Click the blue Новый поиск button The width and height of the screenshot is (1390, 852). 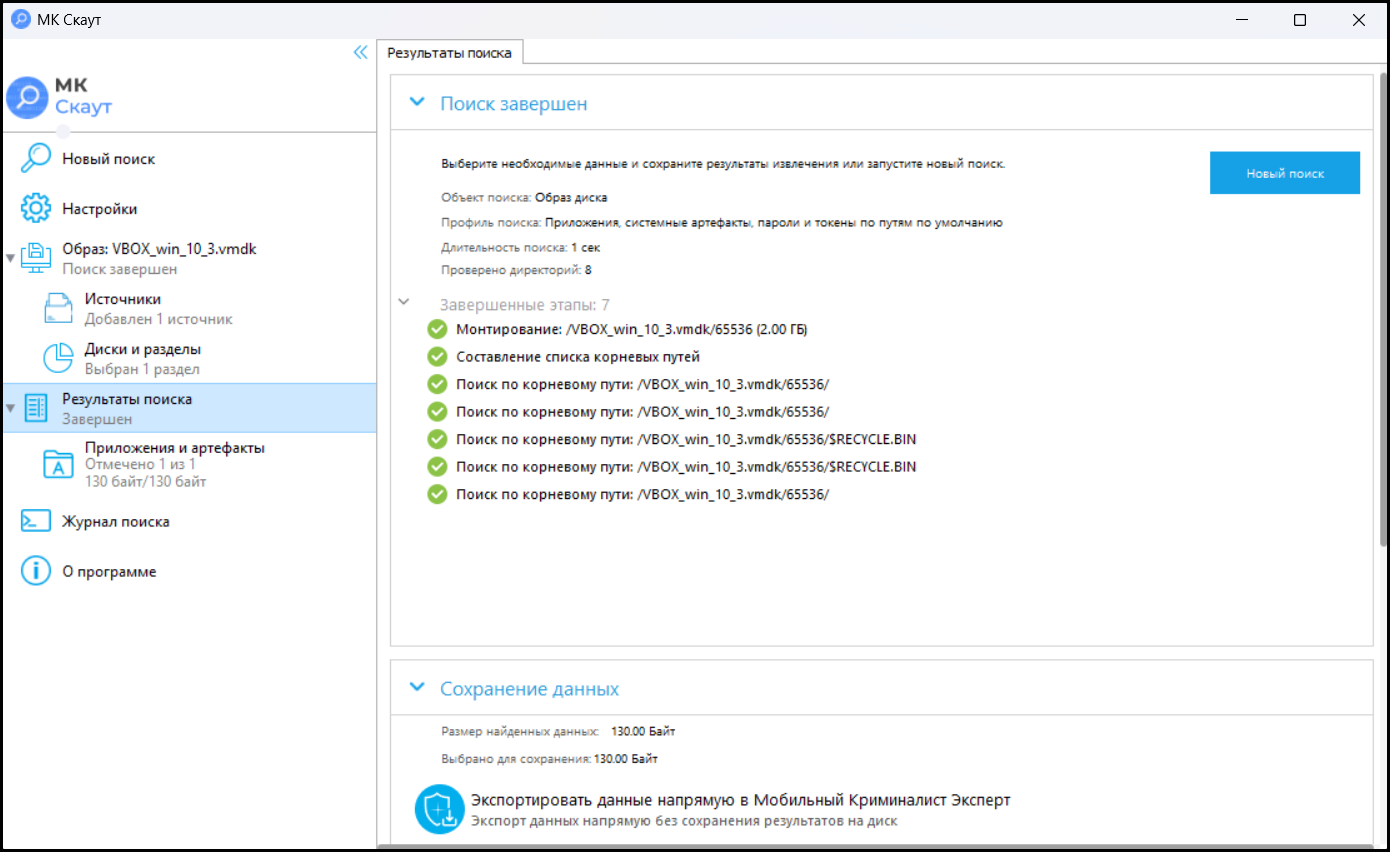click(1285, 173)
